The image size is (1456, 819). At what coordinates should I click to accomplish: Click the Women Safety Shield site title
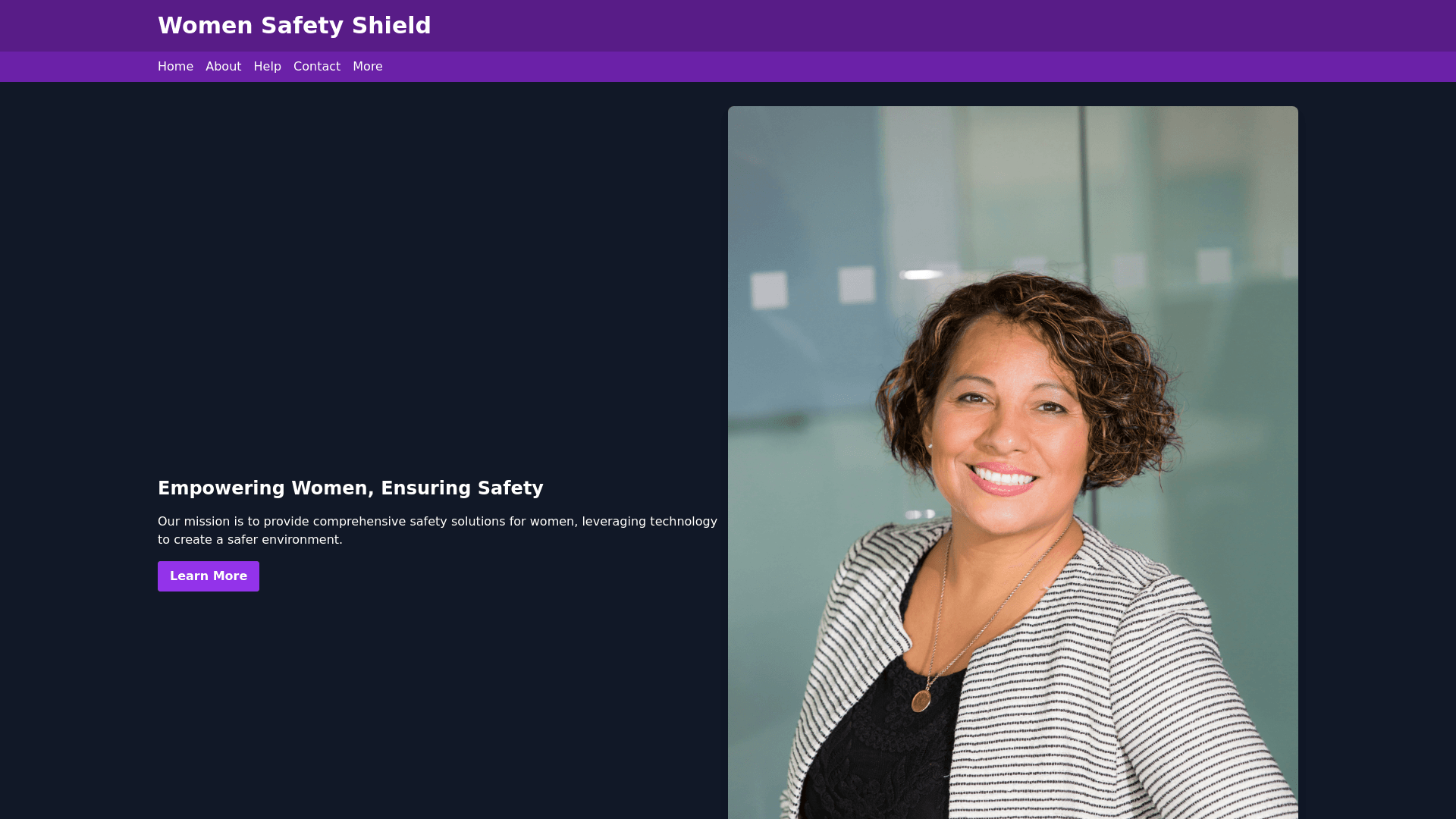tap(294, 26)
